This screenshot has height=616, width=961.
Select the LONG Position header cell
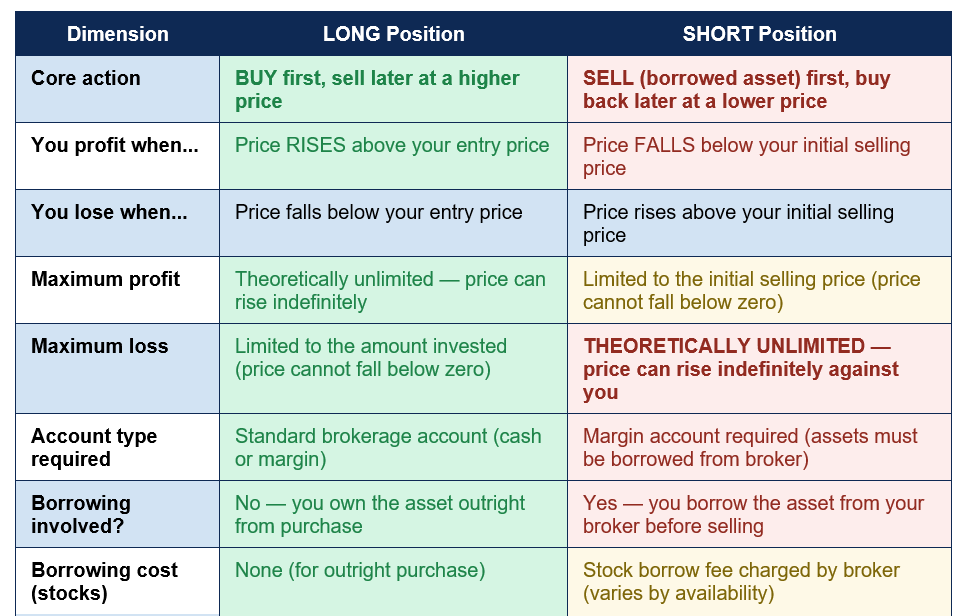click(x=393, y=34)
